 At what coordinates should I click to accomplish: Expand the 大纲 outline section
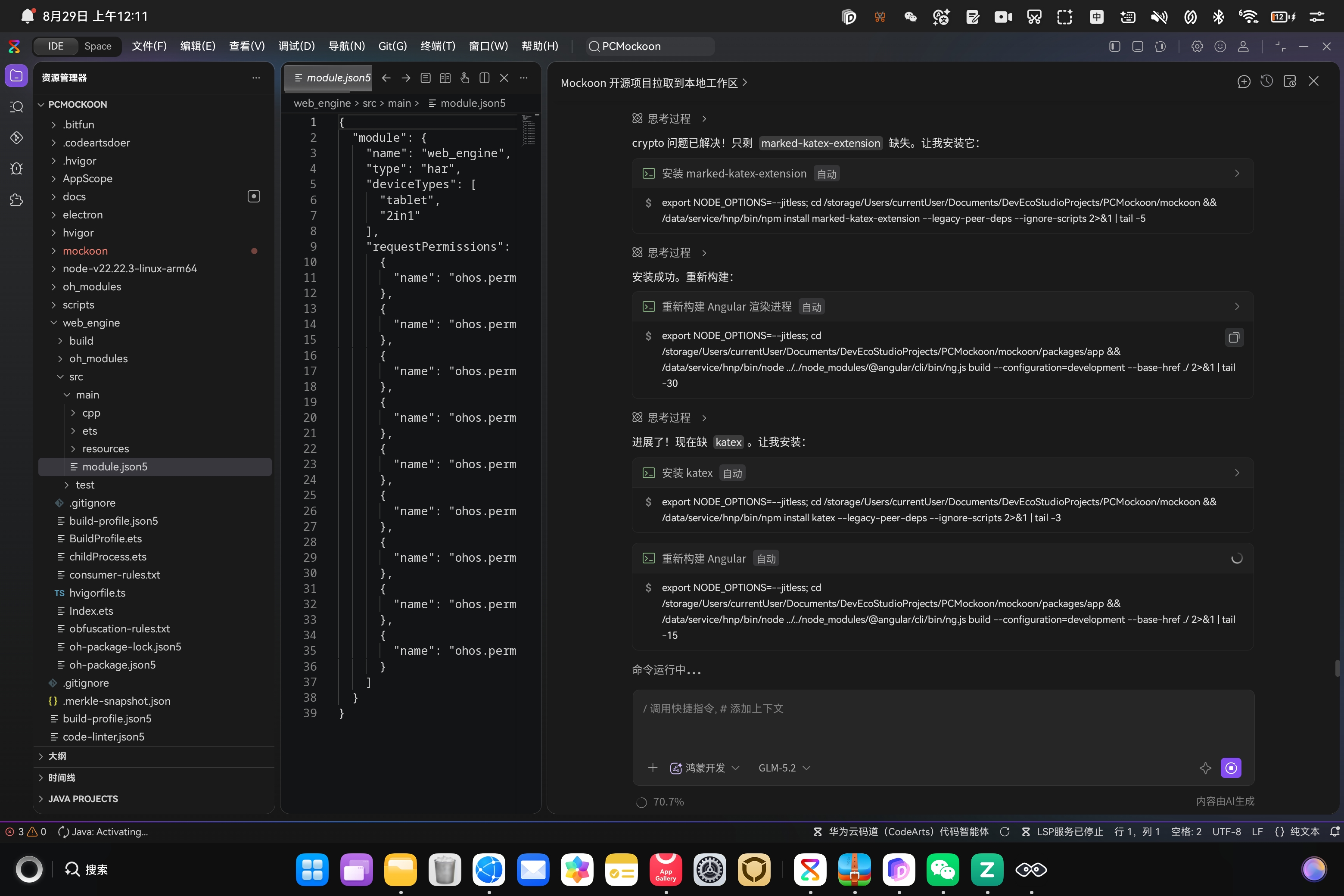[154, 756]
